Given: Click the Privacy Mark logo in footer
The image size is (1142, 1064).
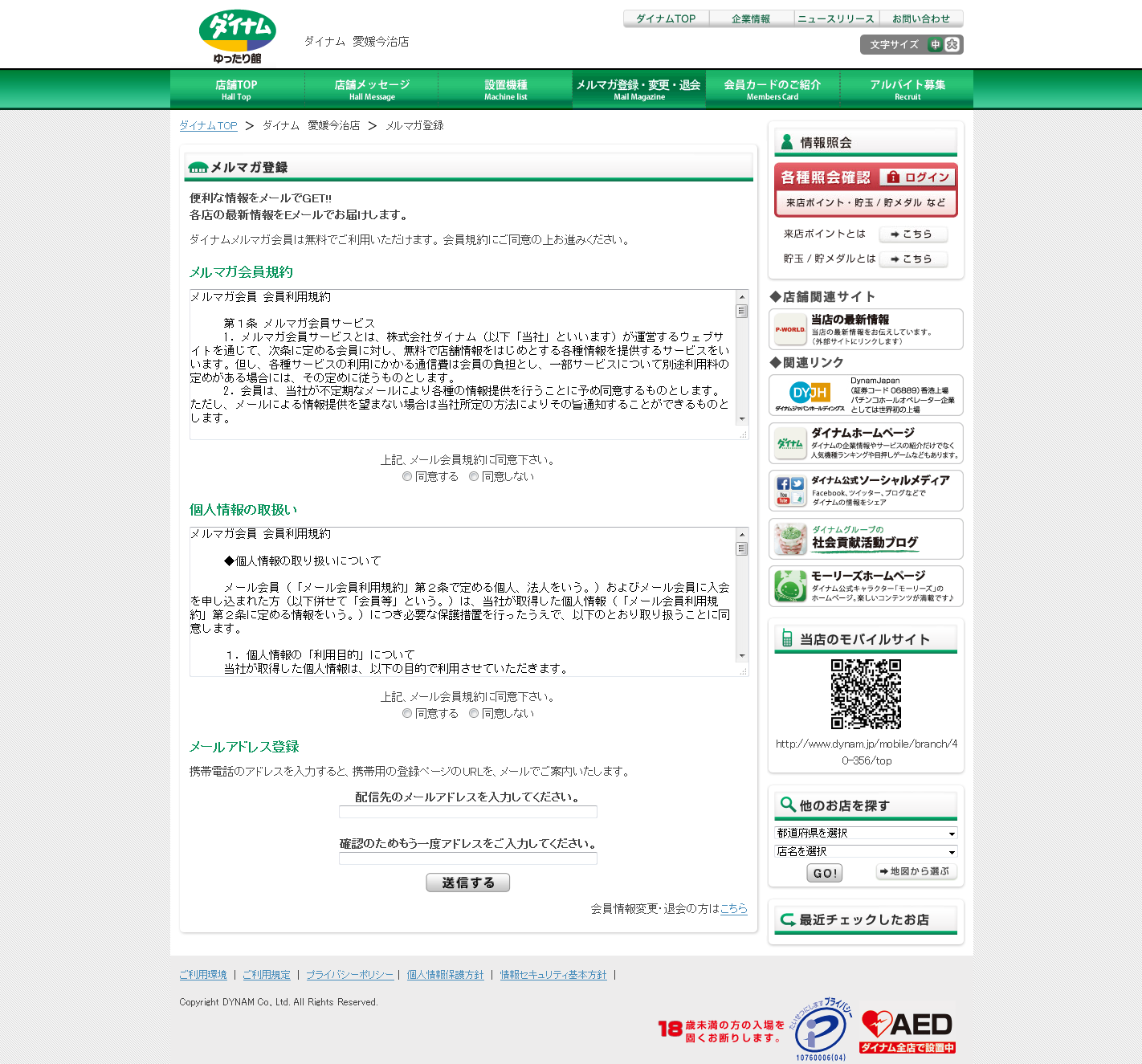Looking at the screenshot, I should point(822,1029).
